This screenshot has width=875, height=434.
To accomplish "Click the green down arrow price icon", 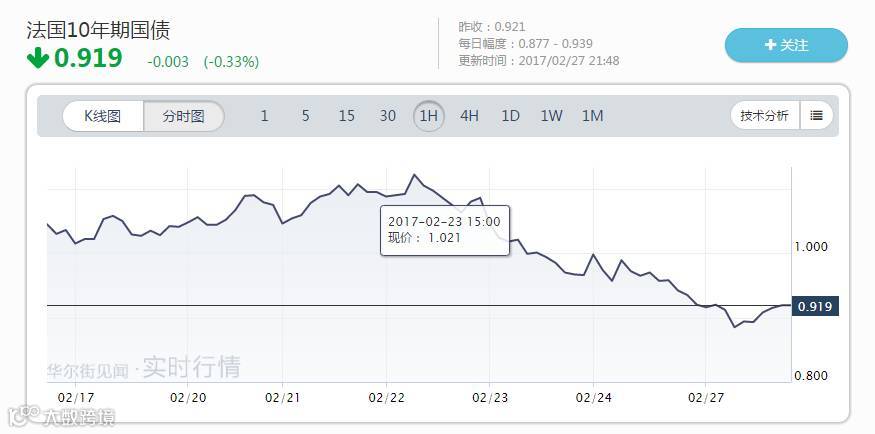I will point(37,59).
